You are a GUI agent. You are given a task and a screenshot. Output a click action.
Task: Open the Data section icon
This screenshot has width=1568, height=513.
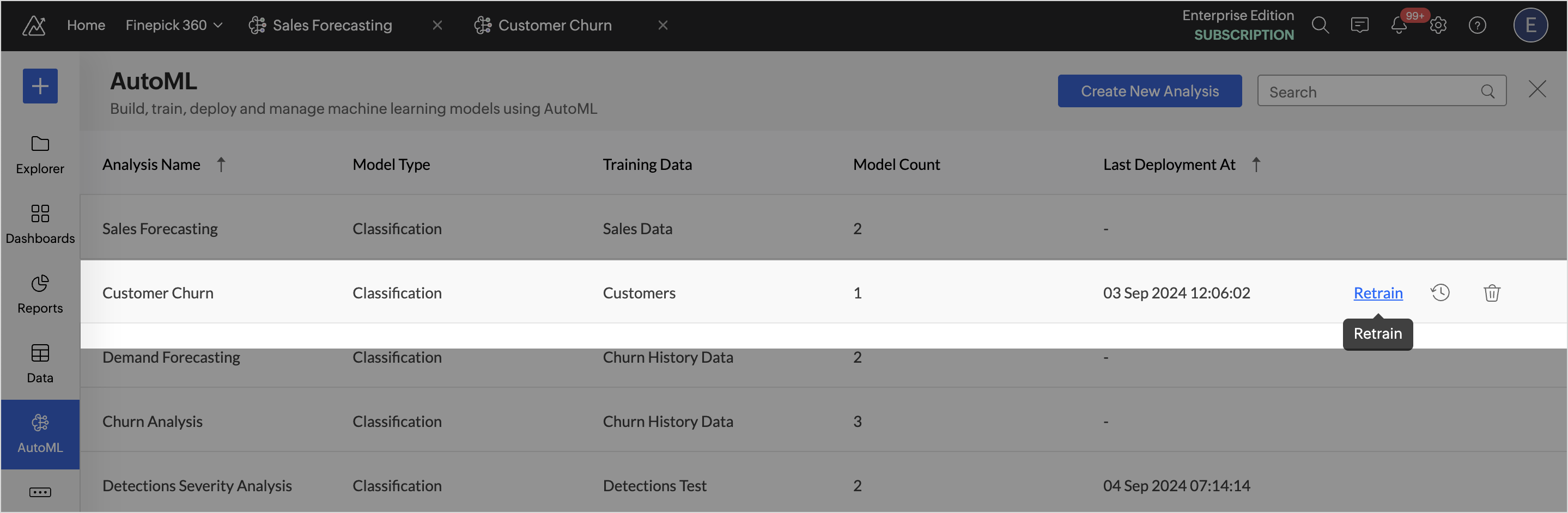40,353
